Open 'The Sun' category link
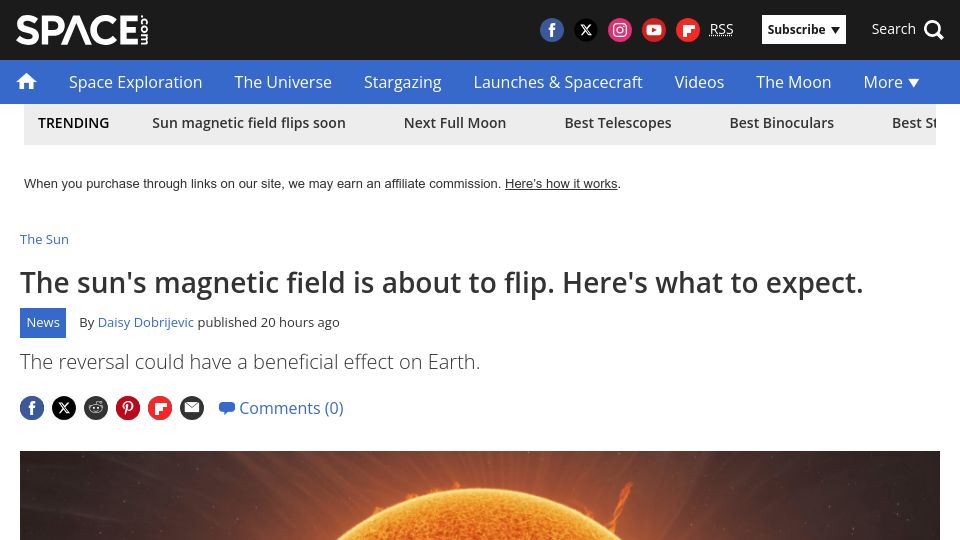Screen dimensions: 960x540 click(x=44, y=239)
